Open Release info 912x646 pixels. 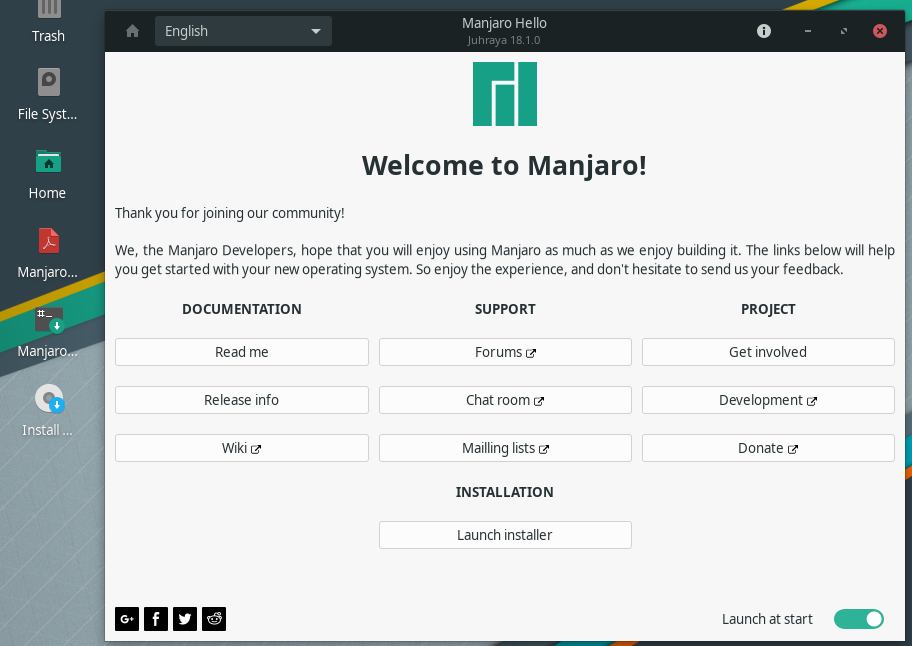[242, 400]
